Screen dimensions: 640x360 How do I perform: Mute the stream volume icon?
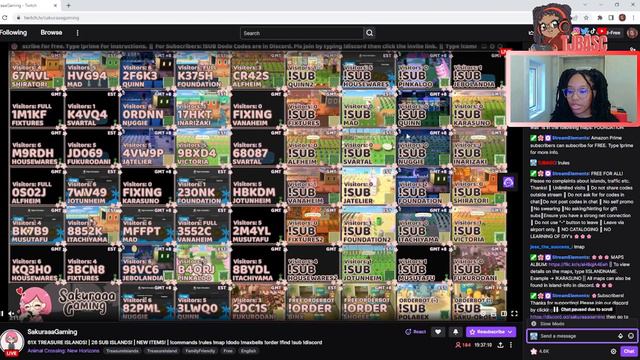tap(11, 313)
